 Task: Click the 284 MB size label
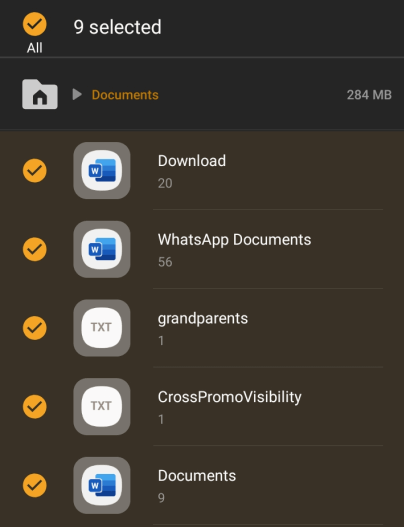point(369,95)
